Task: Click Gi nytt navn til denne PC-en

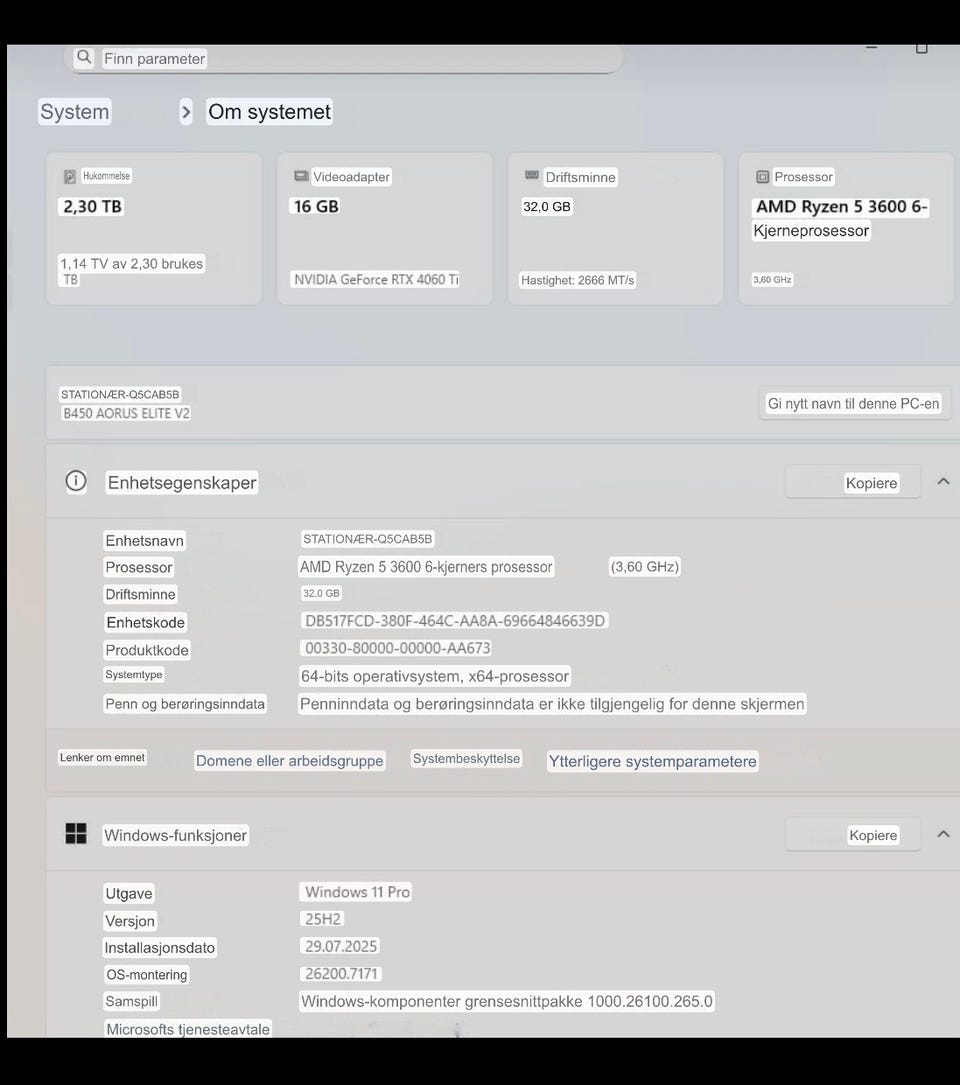Action: tap(853, 403)
